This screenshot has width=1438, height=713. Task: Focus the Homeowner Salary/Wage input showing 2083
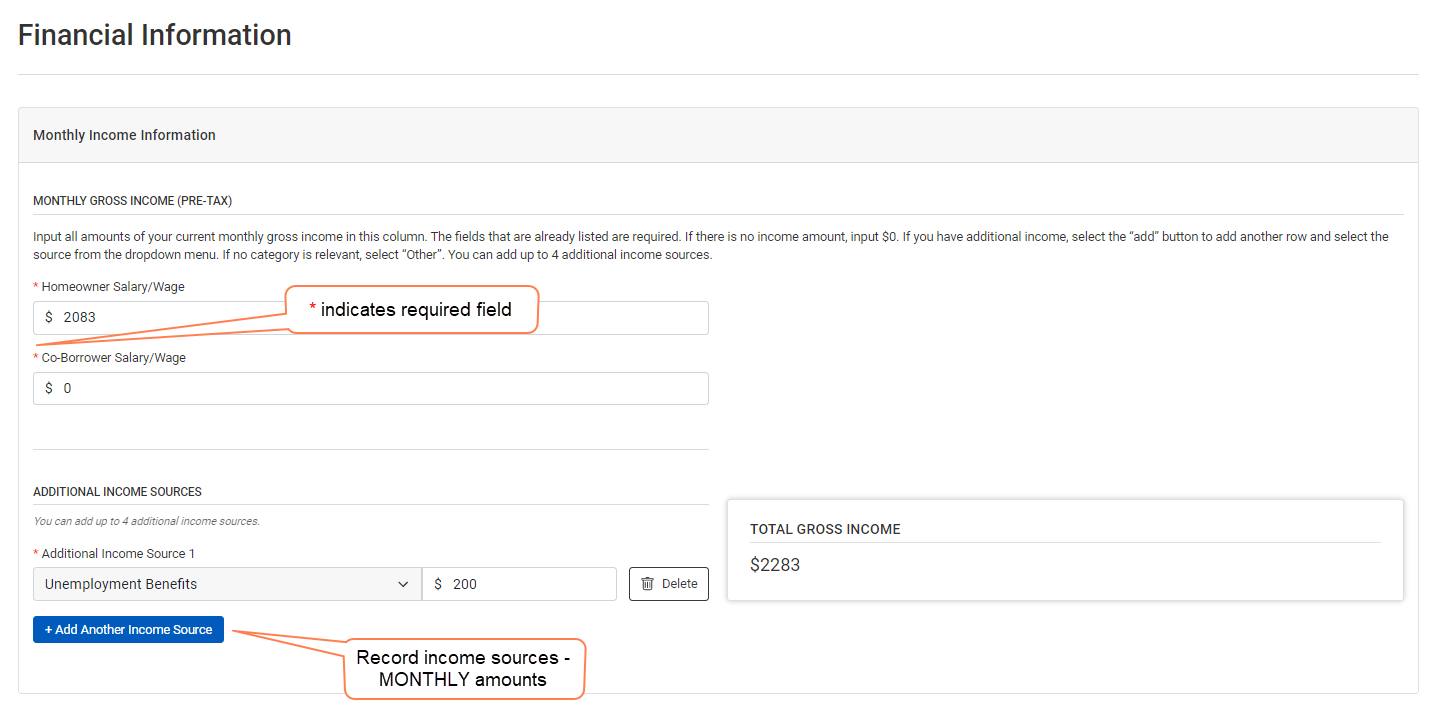tap(380, 318)
